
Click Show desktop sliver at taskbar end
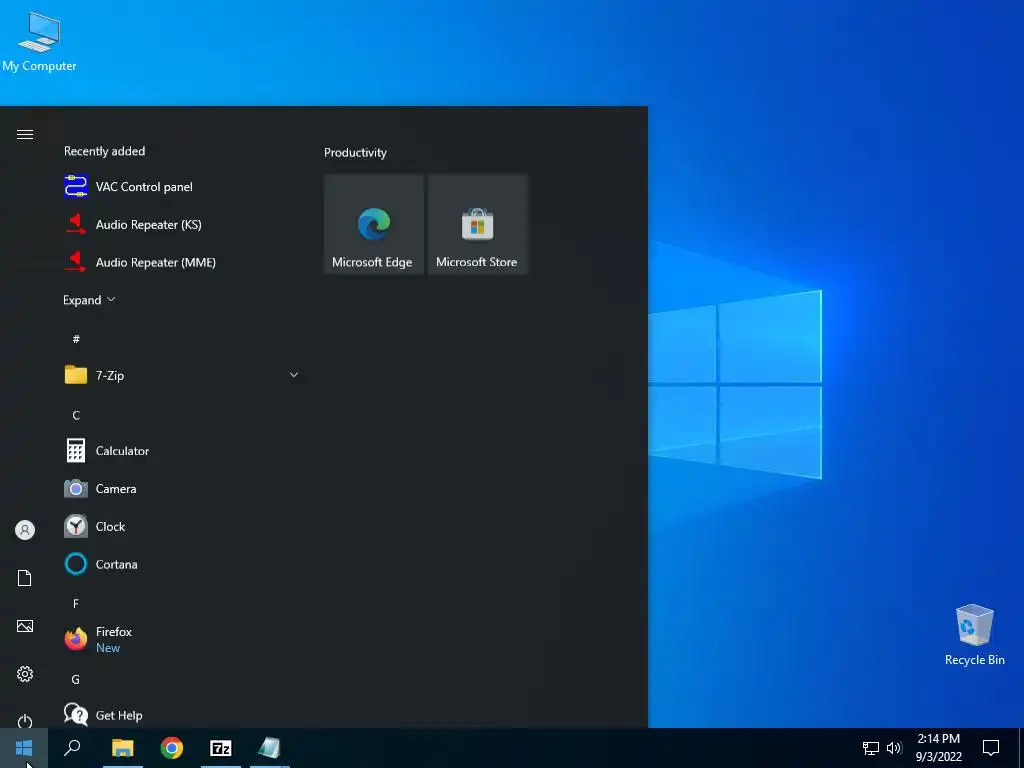click(1021, 748)
